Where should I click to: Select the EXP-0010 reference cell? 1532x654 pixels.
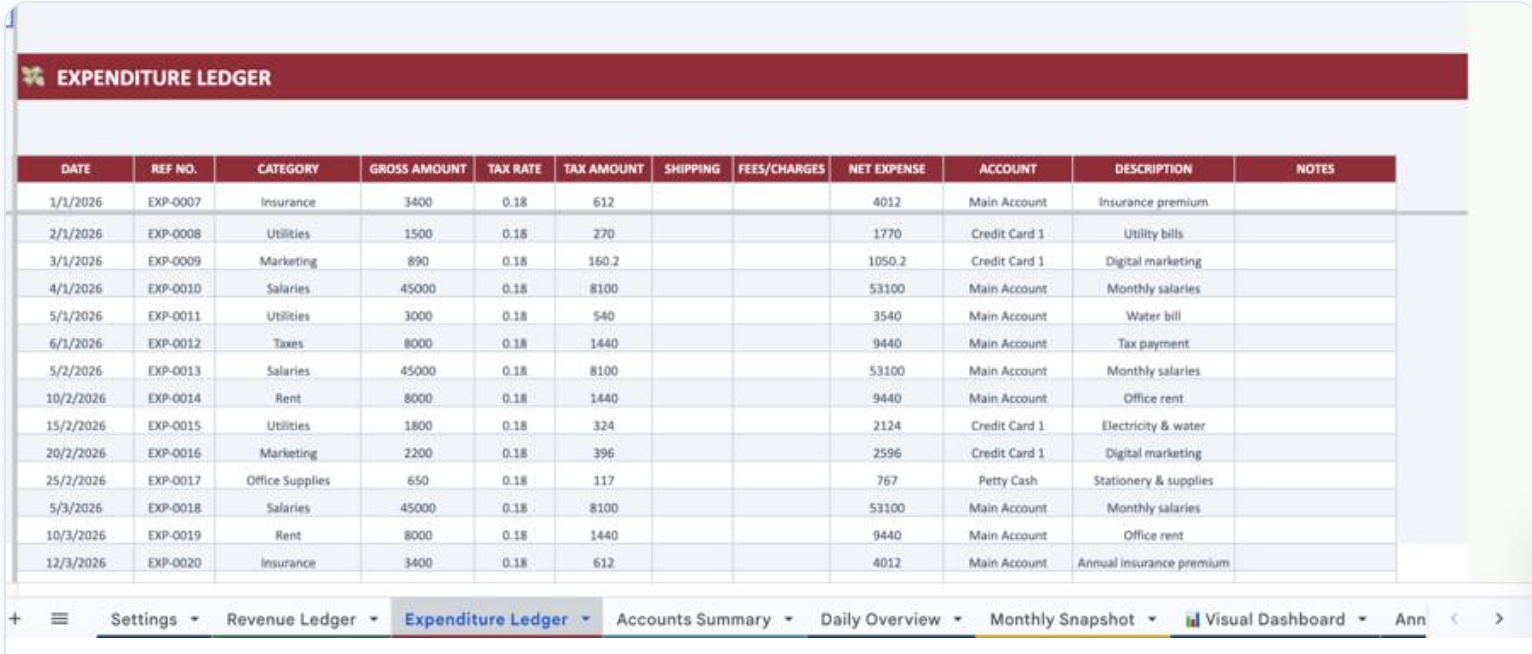tap(175, 288)
